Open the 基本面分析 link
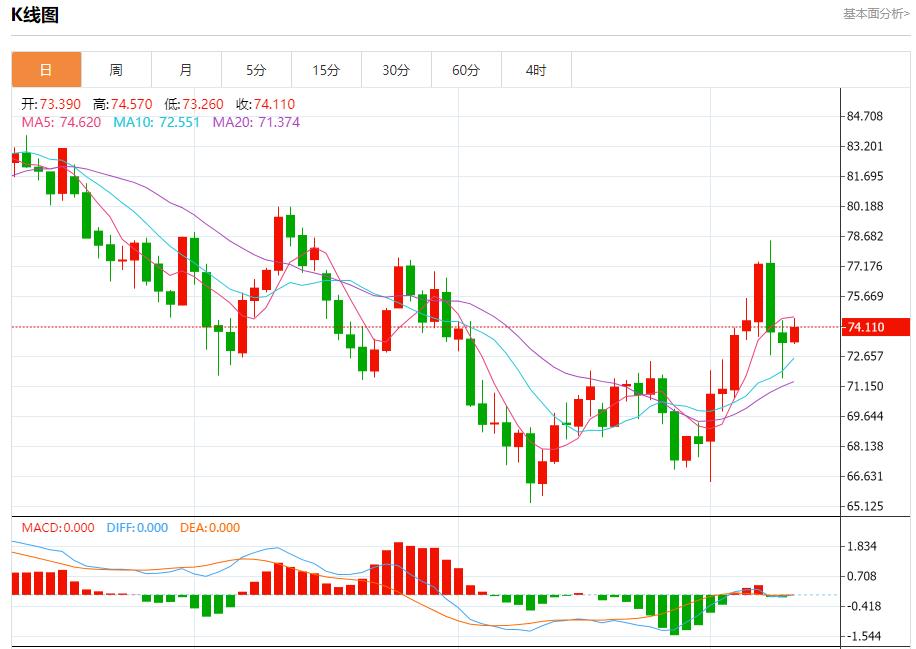 [x=876, y=14]
